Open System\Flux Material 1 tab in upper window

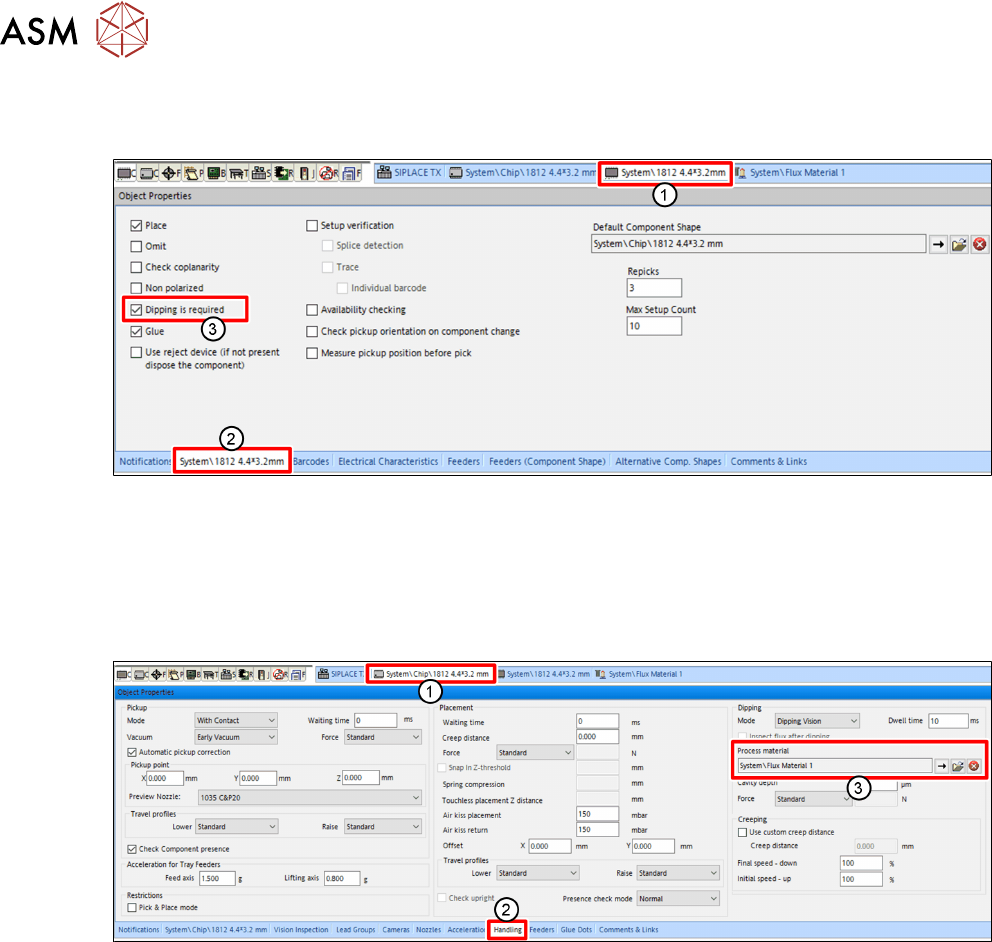pos(790,173)
